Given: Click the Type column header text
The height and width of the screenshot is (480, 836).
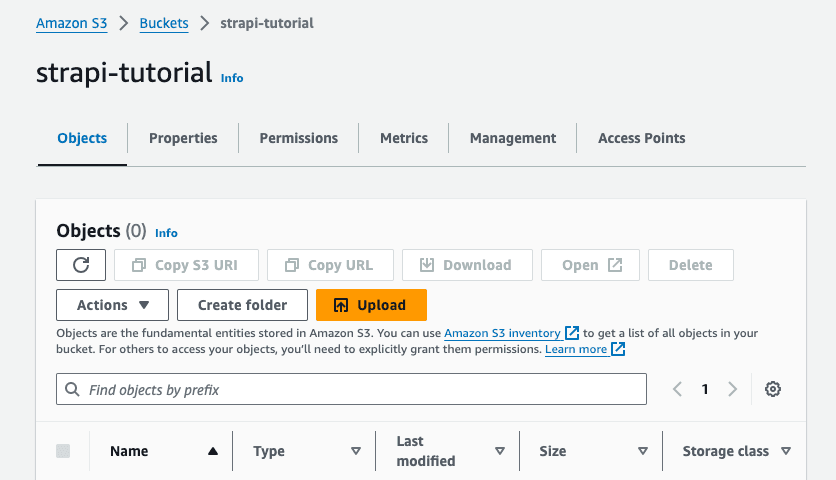Looking at the screenshot, I should coord(269,451).
